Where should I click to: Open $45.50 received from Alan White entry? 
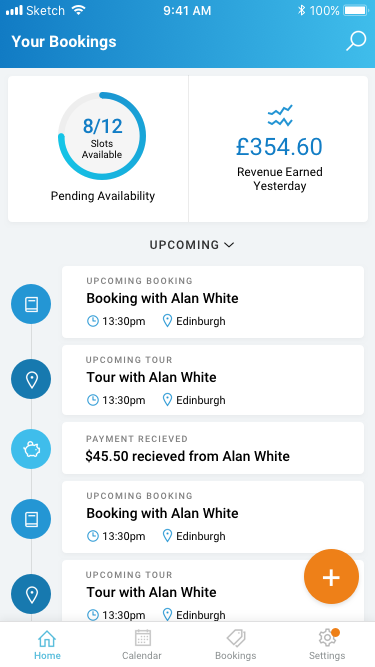[213, 448]
